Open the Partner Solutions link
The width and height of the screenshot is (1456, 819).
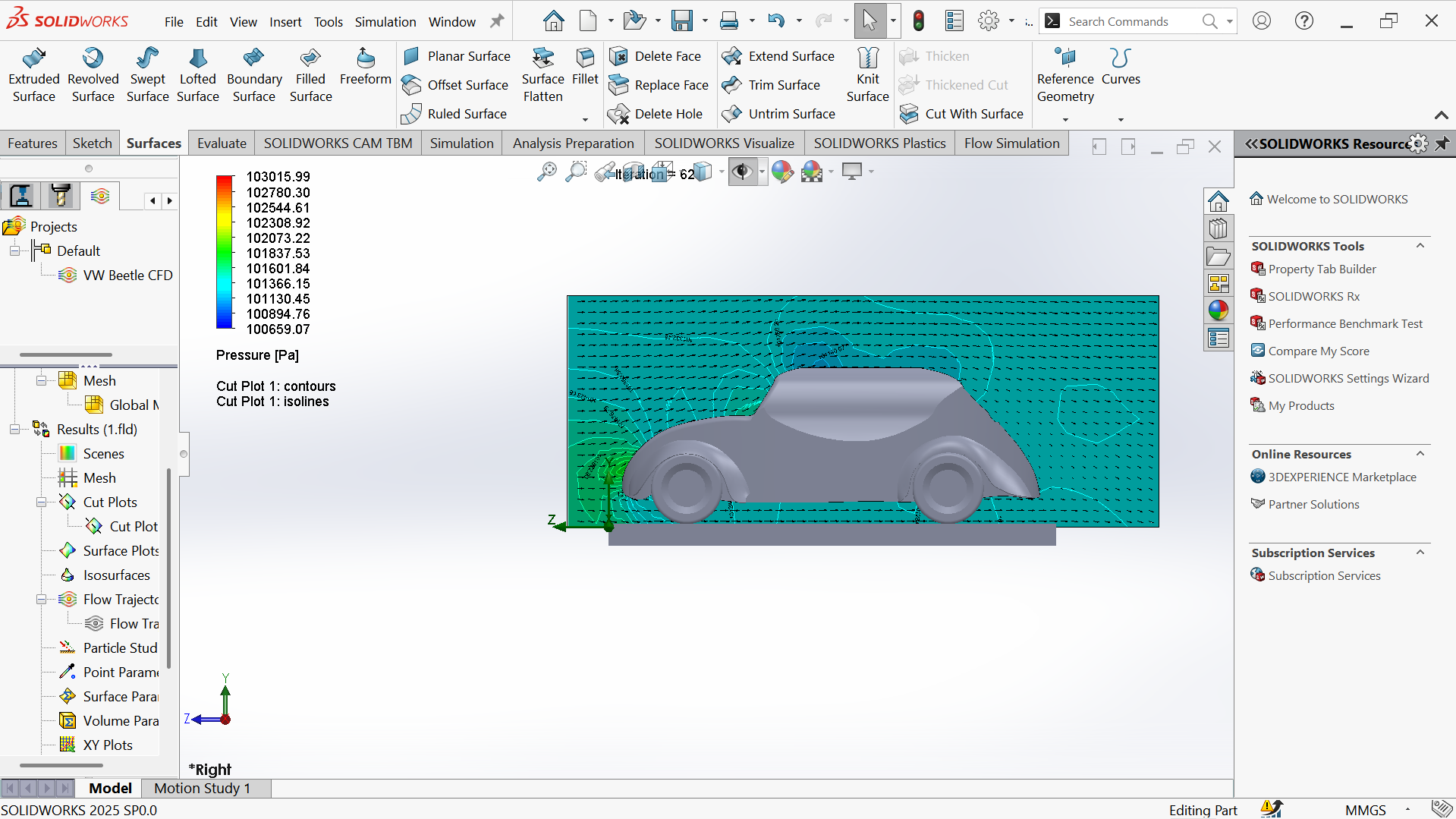click(x=1313, y=504)
